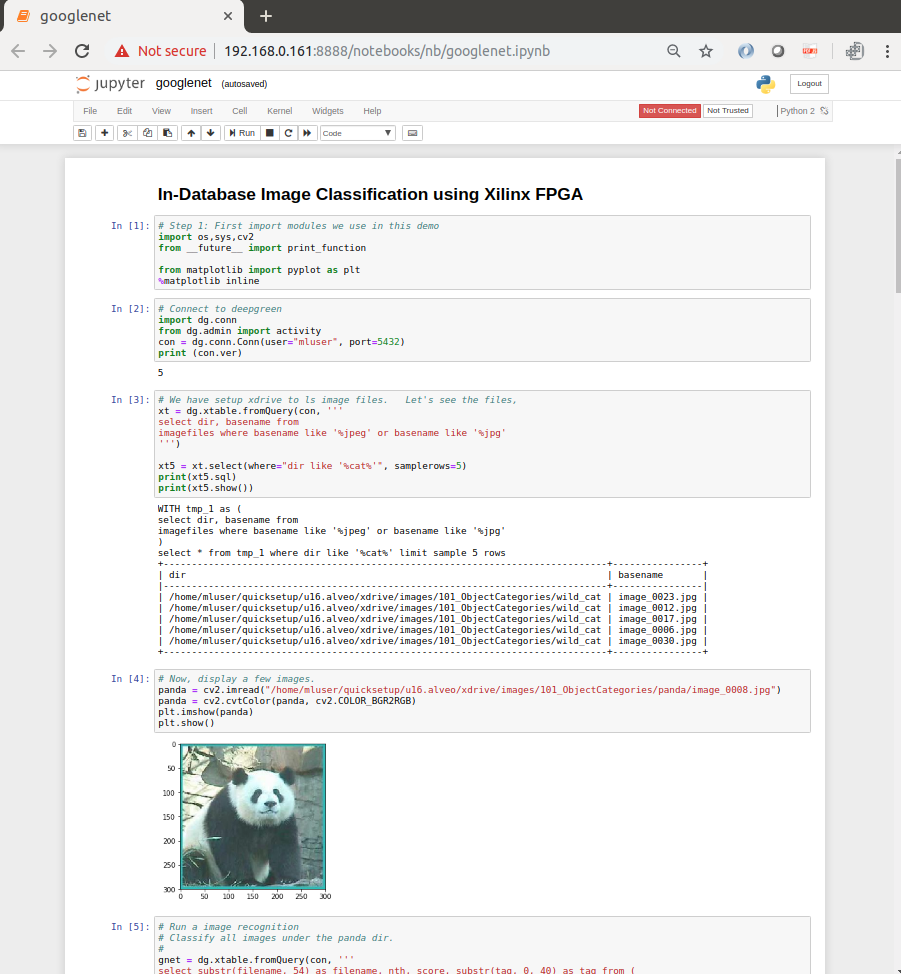Open the View menu
Screen dimensions: 901x974
(x=161, y=111)
